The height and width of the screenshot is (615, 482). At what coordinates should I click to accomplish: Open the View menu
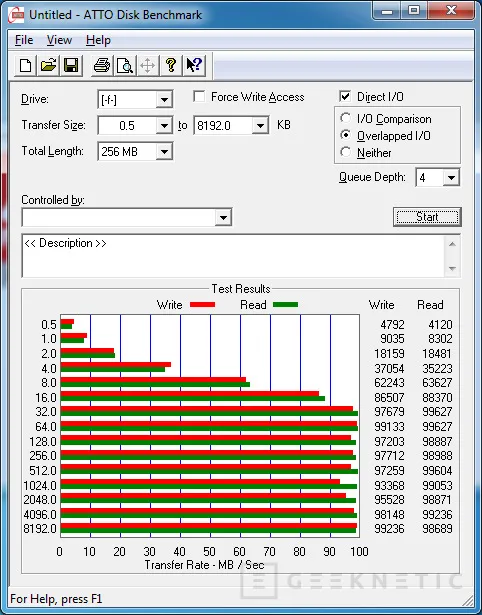59,40
